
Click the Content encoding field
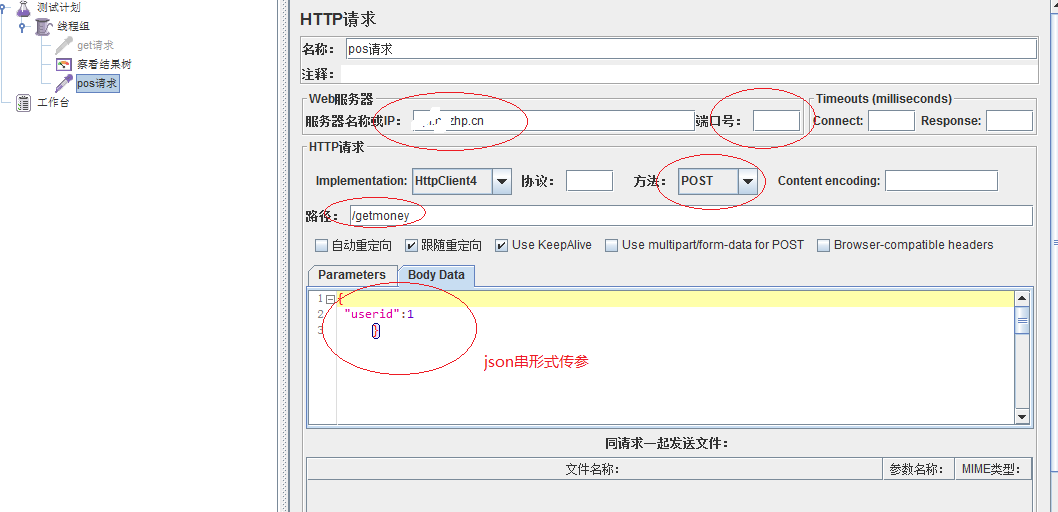coord(941,181)
